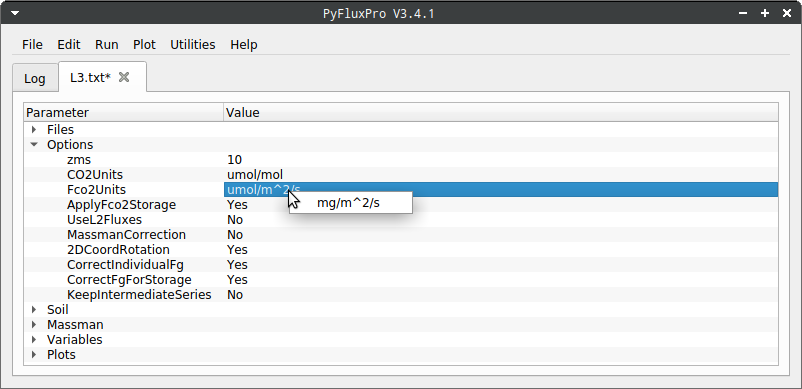Open the Plot menu
Screen dimensions: 802x389
tap(144, 44)
